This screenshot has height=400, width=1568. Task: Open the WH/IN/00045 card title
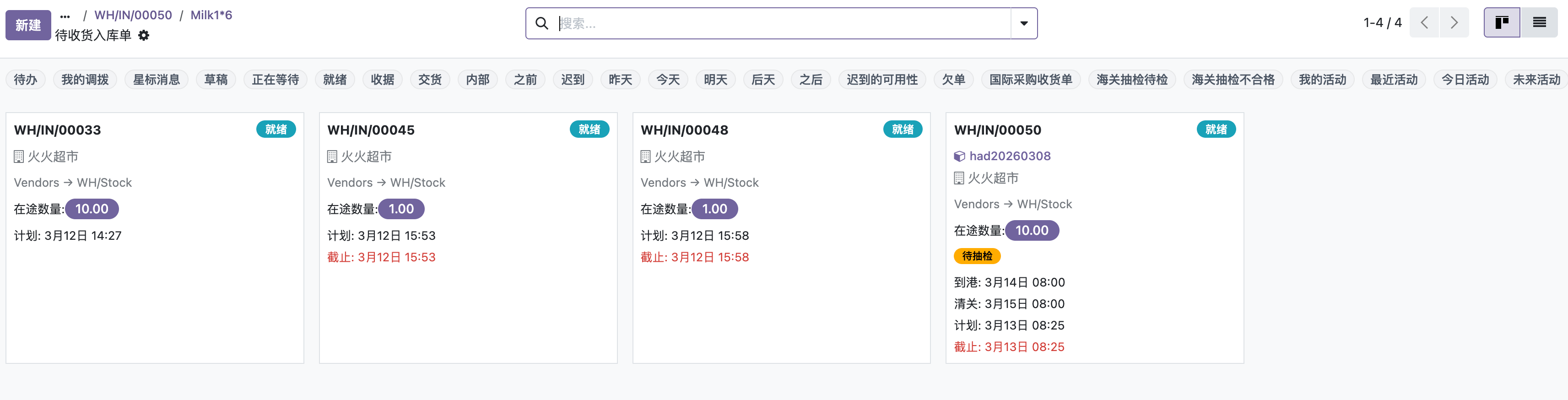pyautogui.click(x=371, y=130)
